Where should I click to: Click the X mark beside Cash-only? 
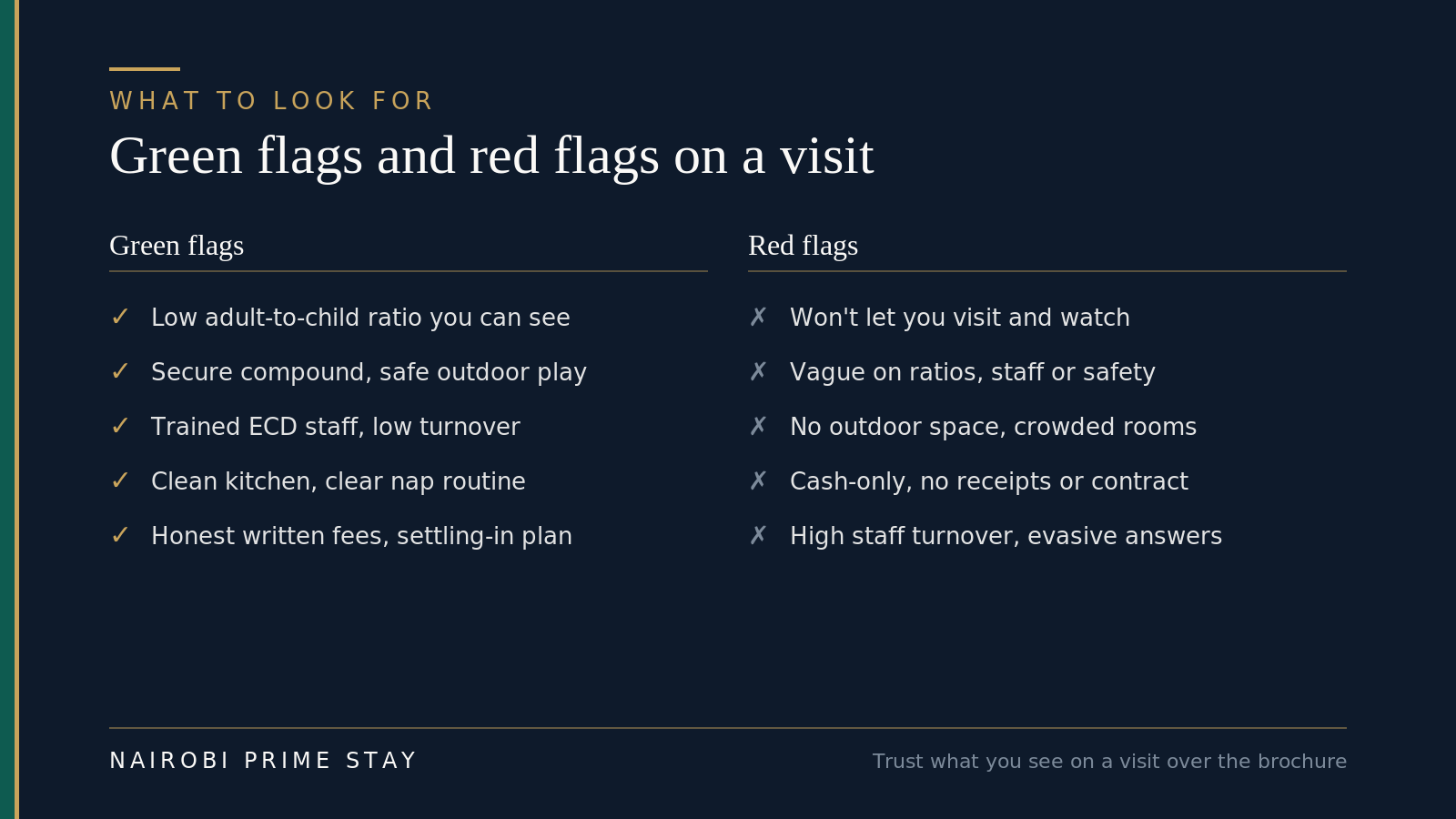coord(758,481)
